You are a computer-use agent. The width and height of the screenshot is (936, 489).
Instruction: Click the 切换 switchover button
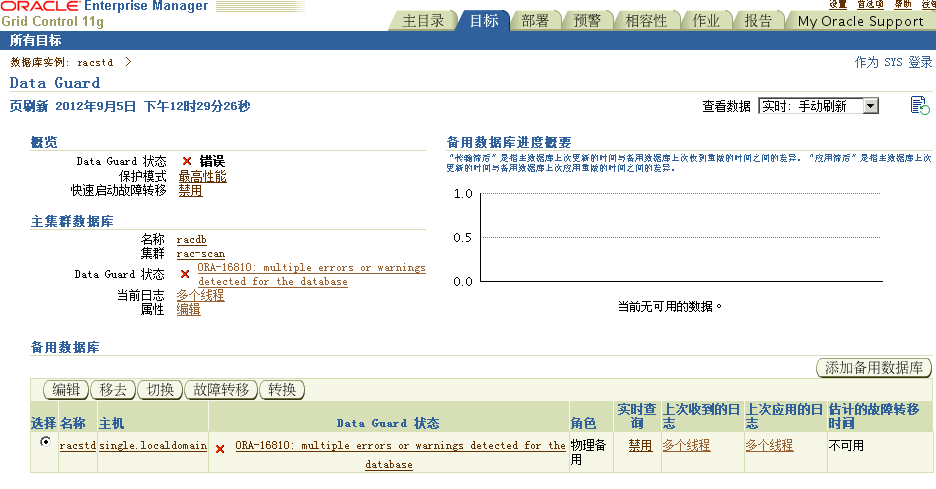160,390
